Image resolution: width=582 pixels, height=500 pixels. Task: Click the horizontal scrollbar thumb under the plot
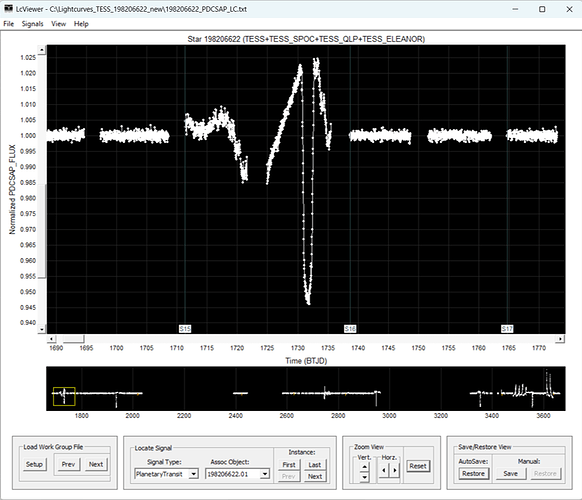pos(73,339)
